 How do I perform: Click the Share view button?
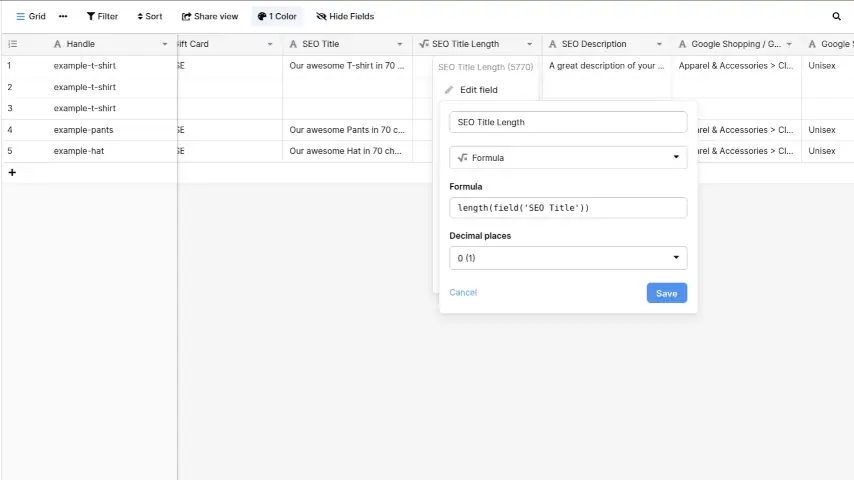tap(210, 16)
